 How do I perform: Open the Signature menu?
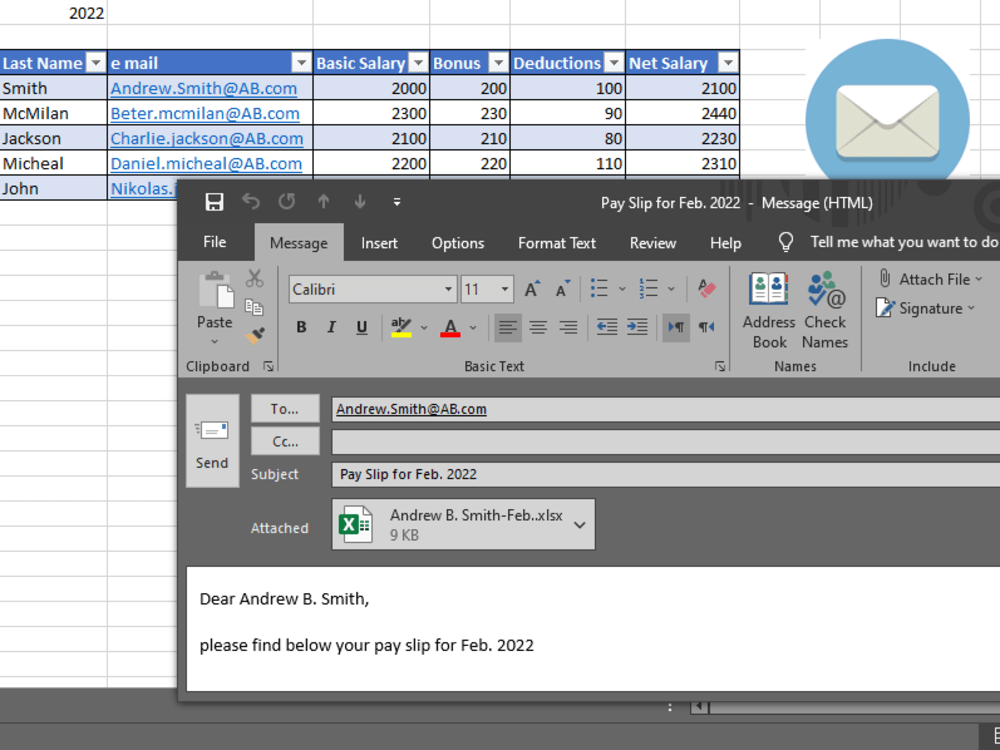pyautogui.click(x=926, y=308)
